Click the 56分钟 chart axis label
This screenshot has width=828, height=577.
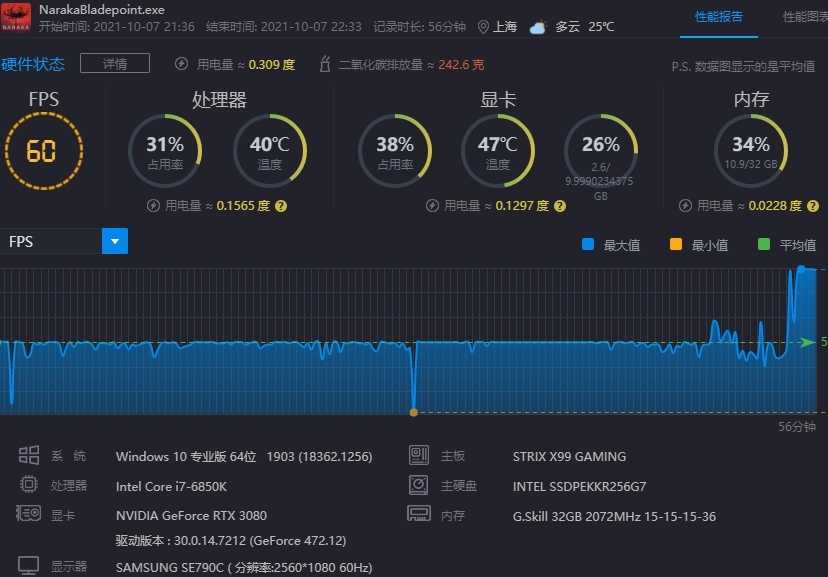click(x=797, y=427)
